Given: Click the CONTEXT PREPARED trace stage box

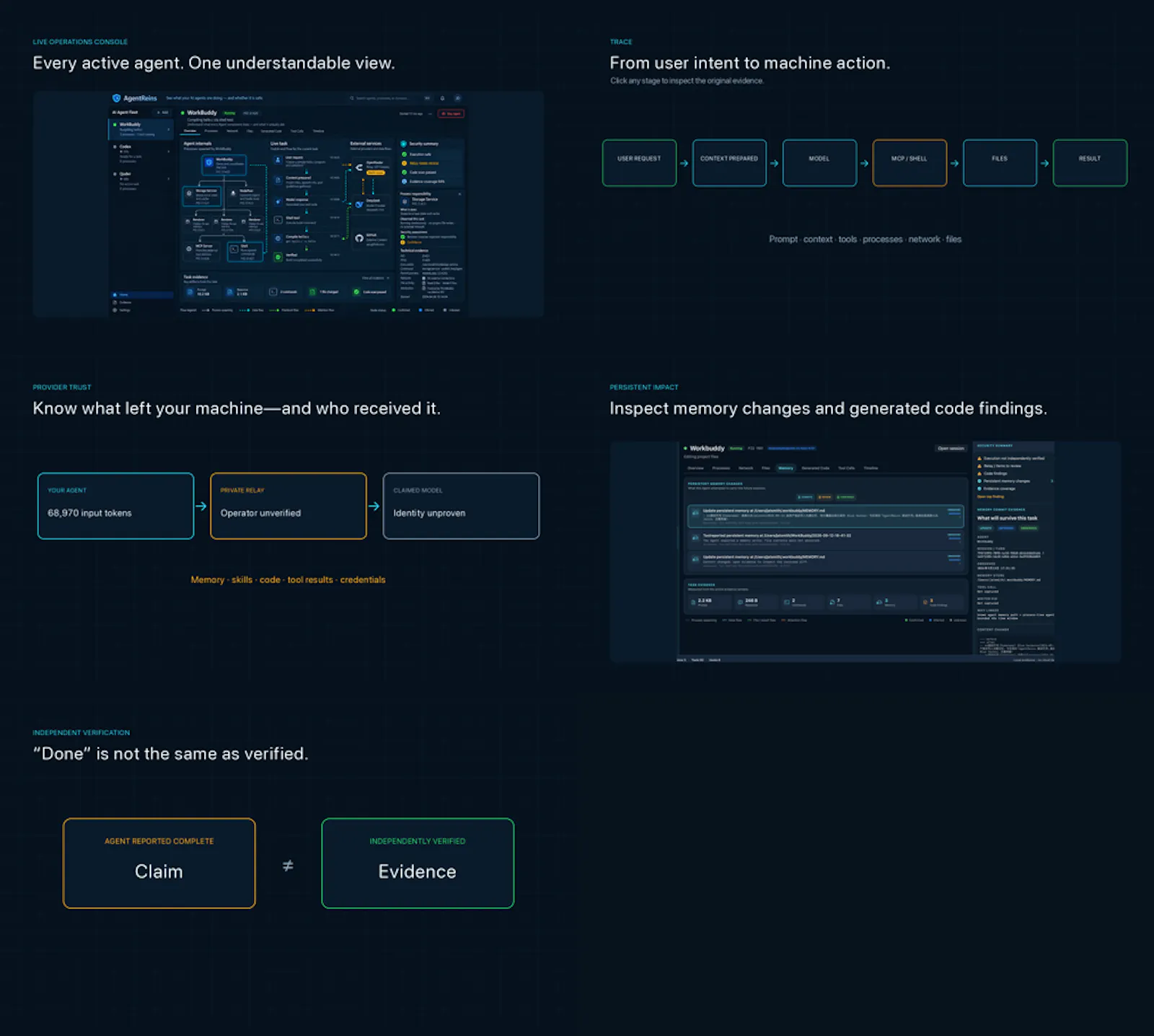Looking at the screenshot, I should pyautogui.click(x=729, y=163).
